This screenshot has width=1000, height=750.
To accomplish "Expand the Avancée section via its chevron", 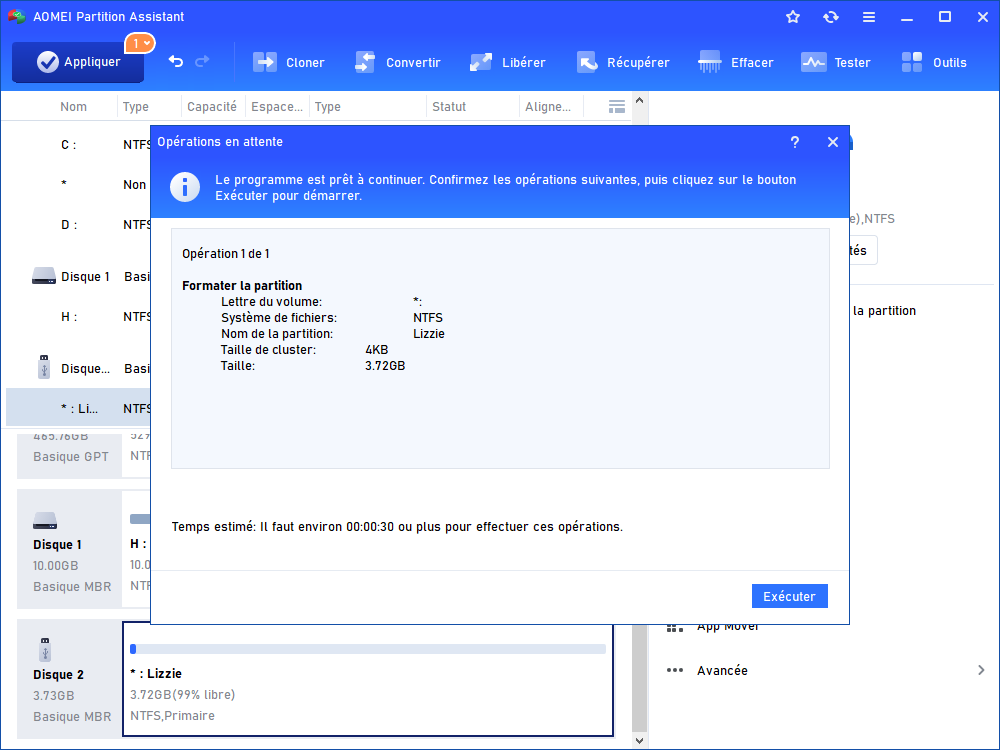I will (979, 670).
